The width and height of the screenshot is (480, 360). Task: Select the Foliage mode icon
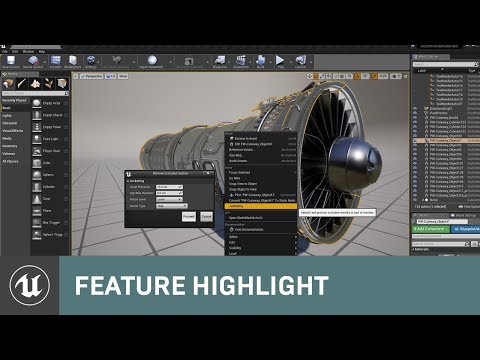pos(49,83)
